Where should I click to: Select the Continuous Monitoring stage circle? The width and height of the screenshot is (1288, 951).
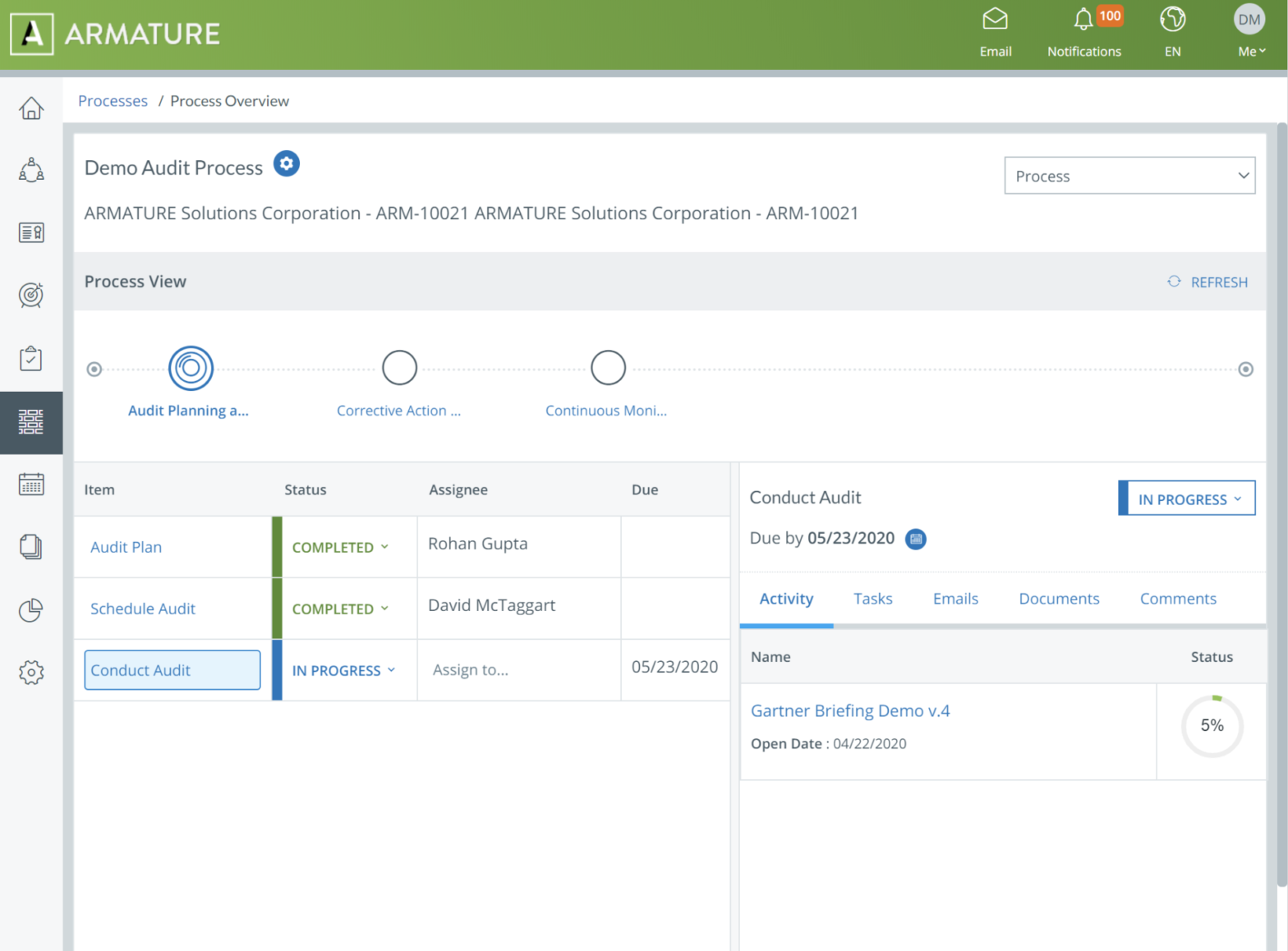[608, 368]
